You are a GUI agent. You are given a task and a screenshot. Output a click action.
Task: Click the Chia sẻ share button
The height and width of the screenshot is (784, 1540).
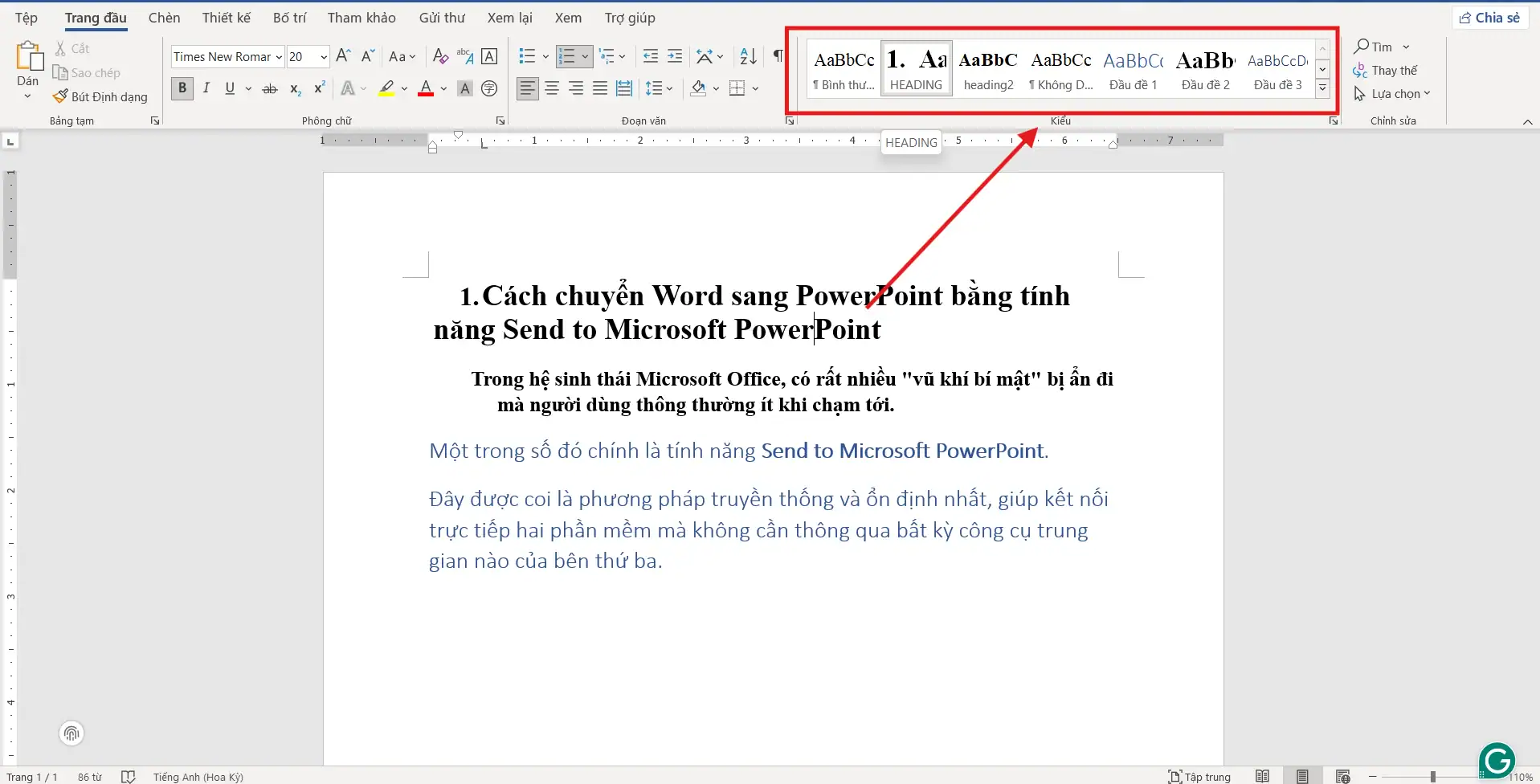point(1489,18)
